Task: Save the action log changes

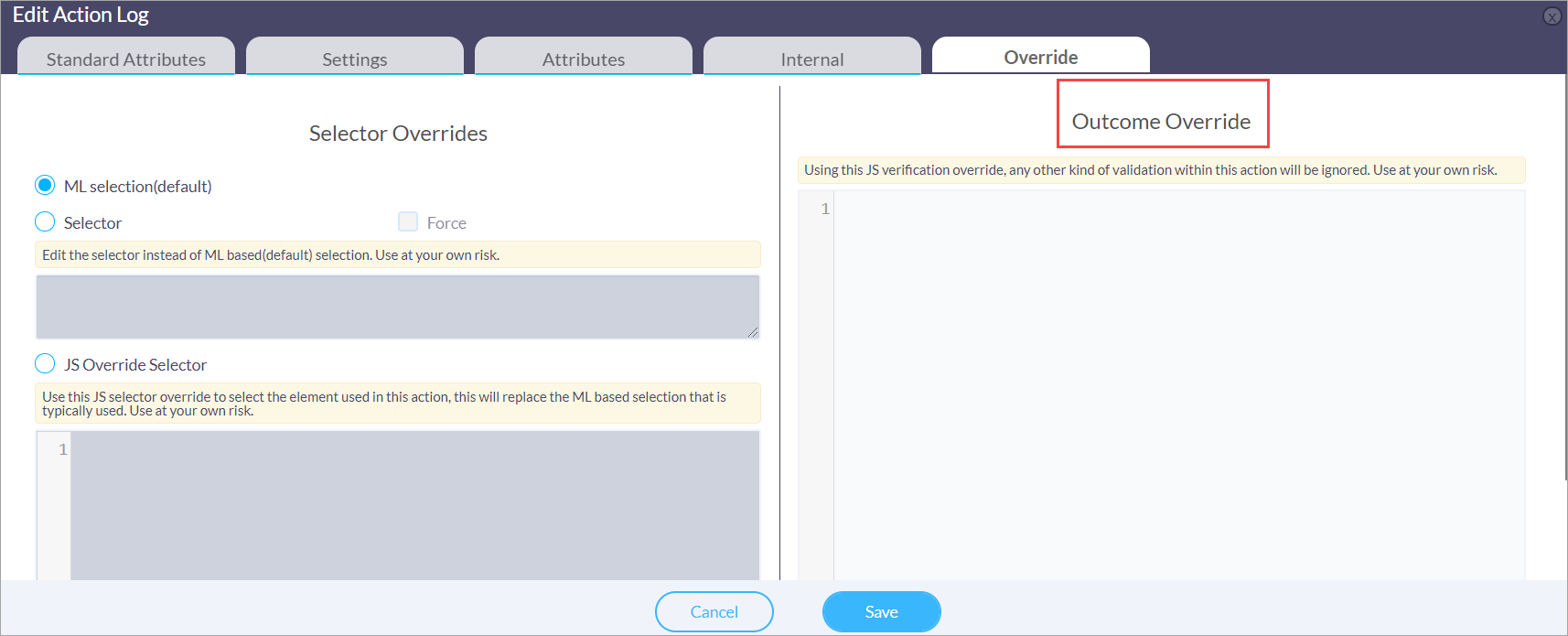Action: [882, 611]
